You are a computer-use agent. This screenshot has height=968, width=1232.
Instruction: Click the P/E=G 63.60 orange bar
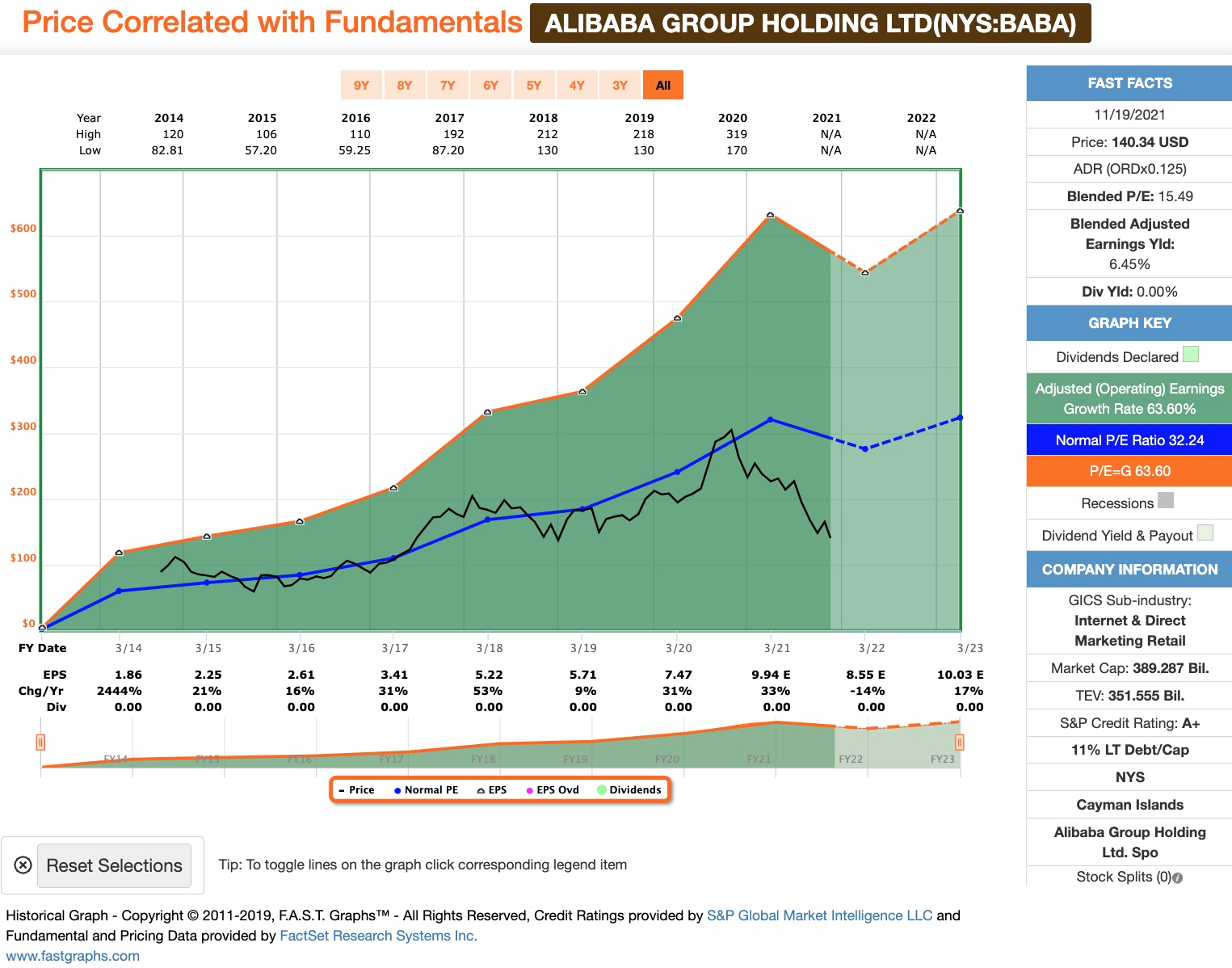[x=1129, y=471]
